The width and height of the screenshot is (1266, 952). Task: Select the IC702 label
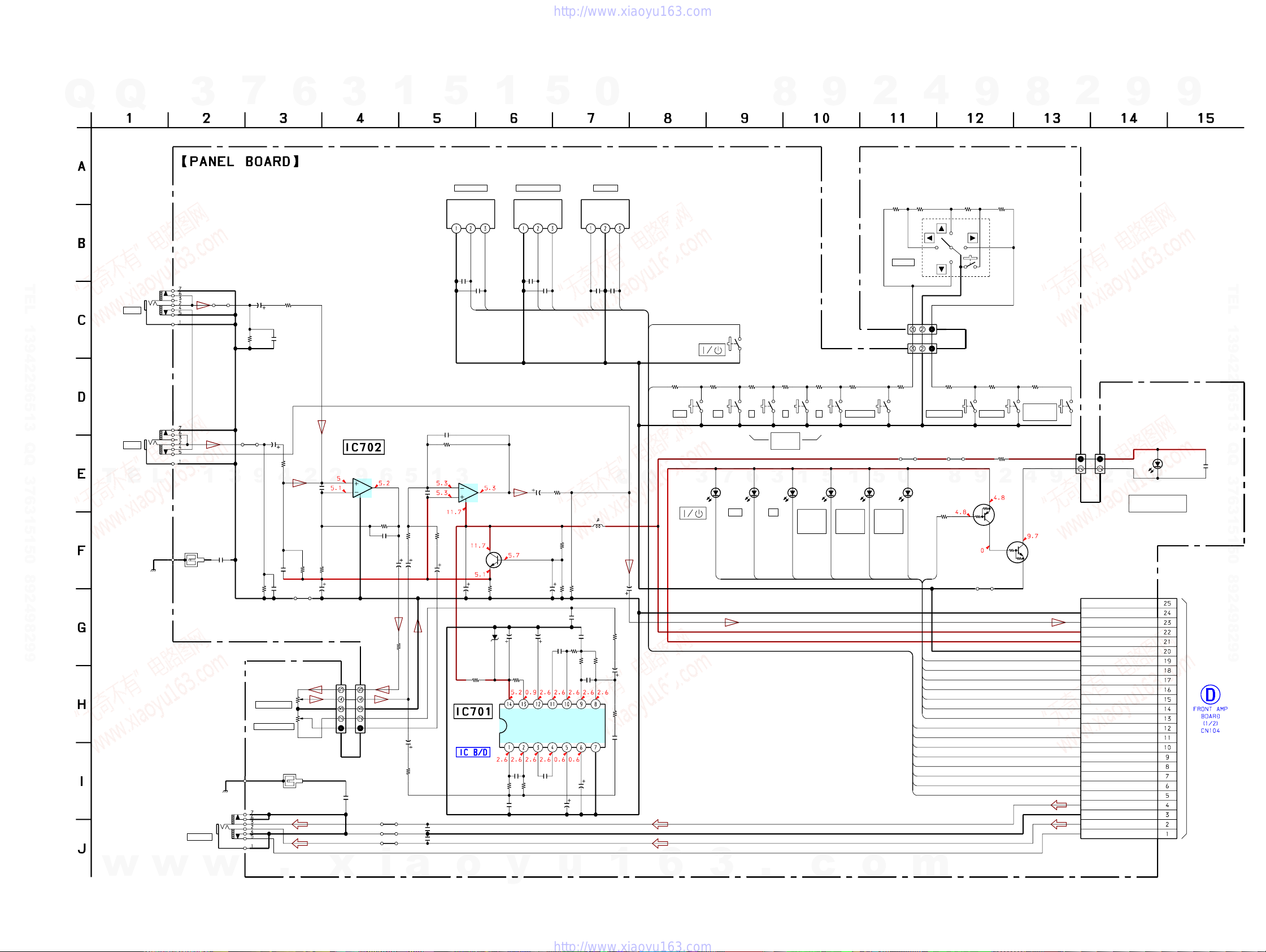pyautogui.click(x=363, y=447)
